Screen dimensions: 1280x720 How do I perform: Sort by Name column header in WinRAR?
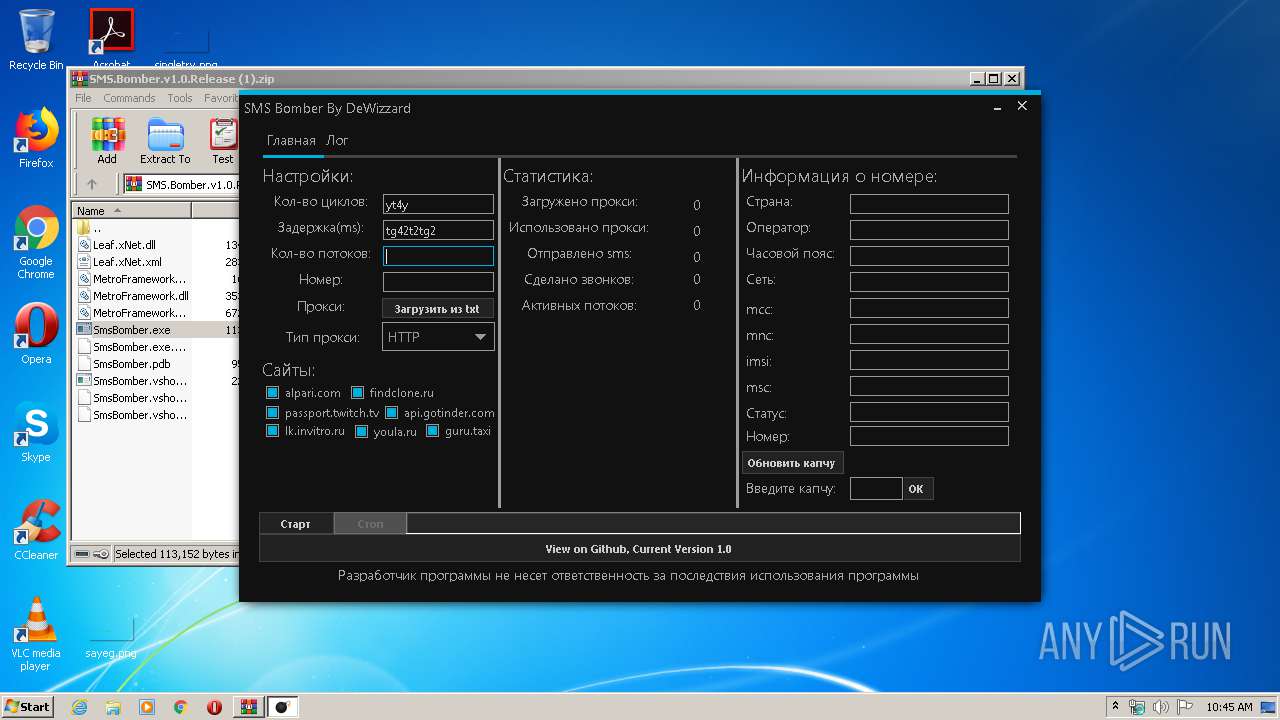(x=132, y=211)
